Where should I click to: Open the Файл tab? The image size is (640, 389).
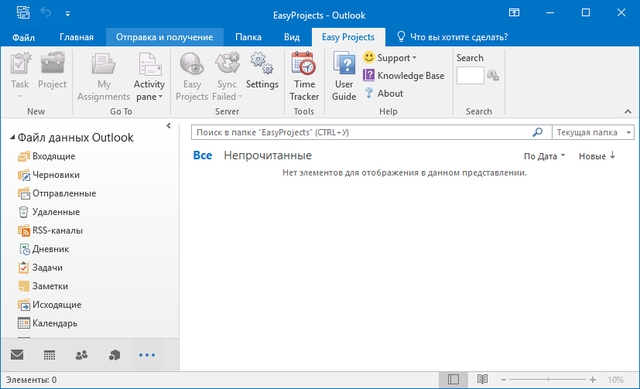pos(23,37)
